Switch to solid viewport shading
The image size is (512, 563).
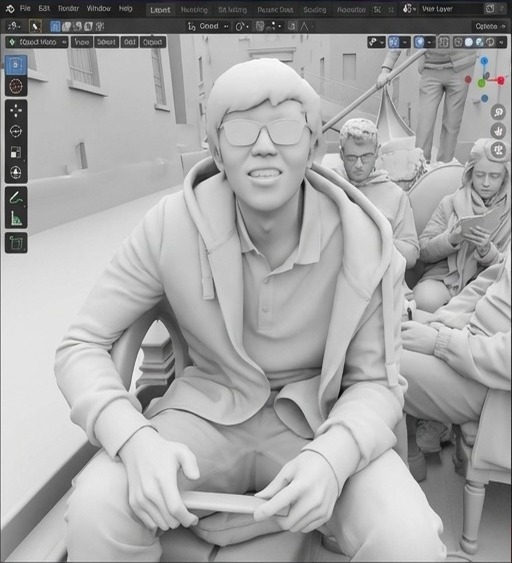[x=469, y=42]
